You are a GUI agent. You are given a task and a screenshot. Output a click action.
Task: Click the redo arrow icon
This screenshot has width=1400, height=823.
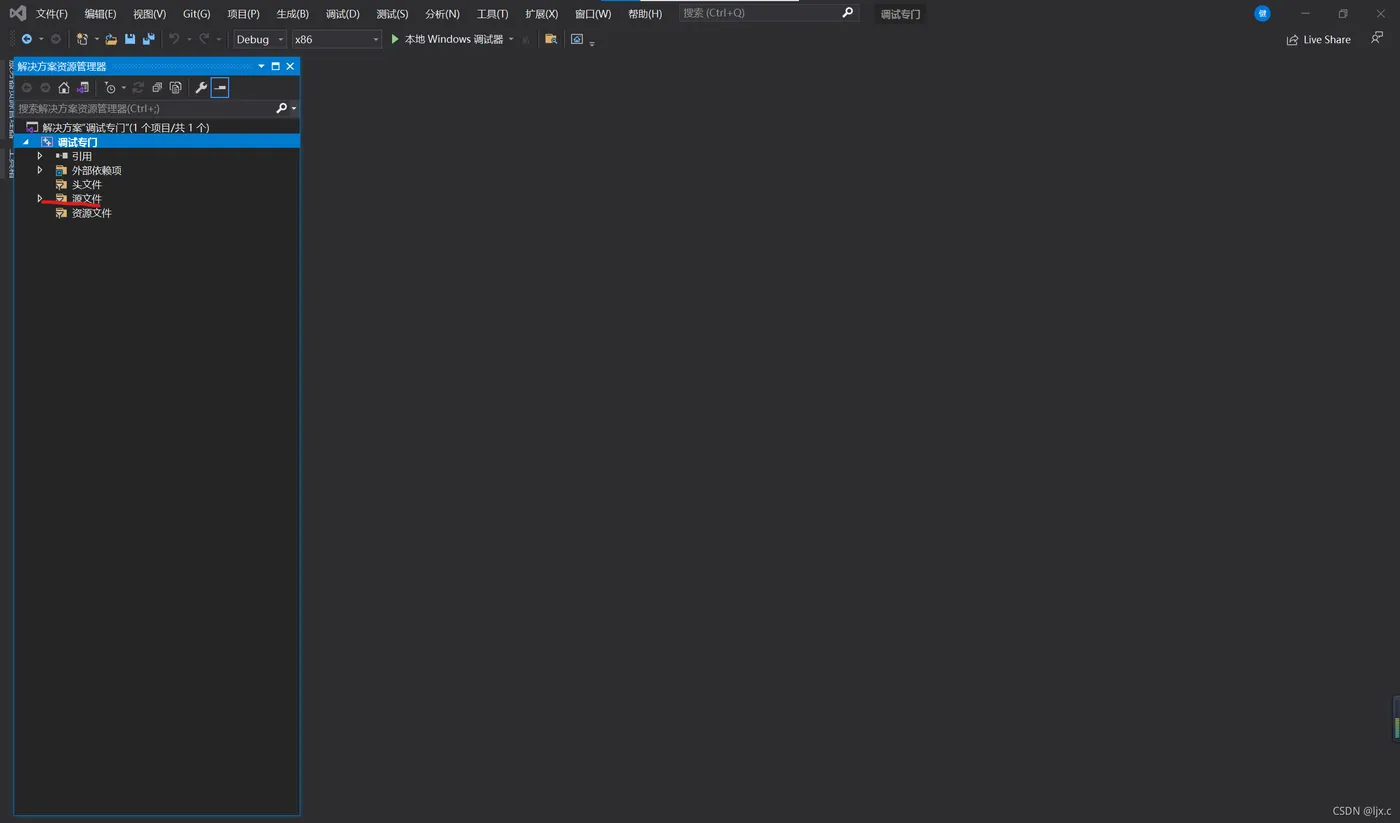point(204,39)
